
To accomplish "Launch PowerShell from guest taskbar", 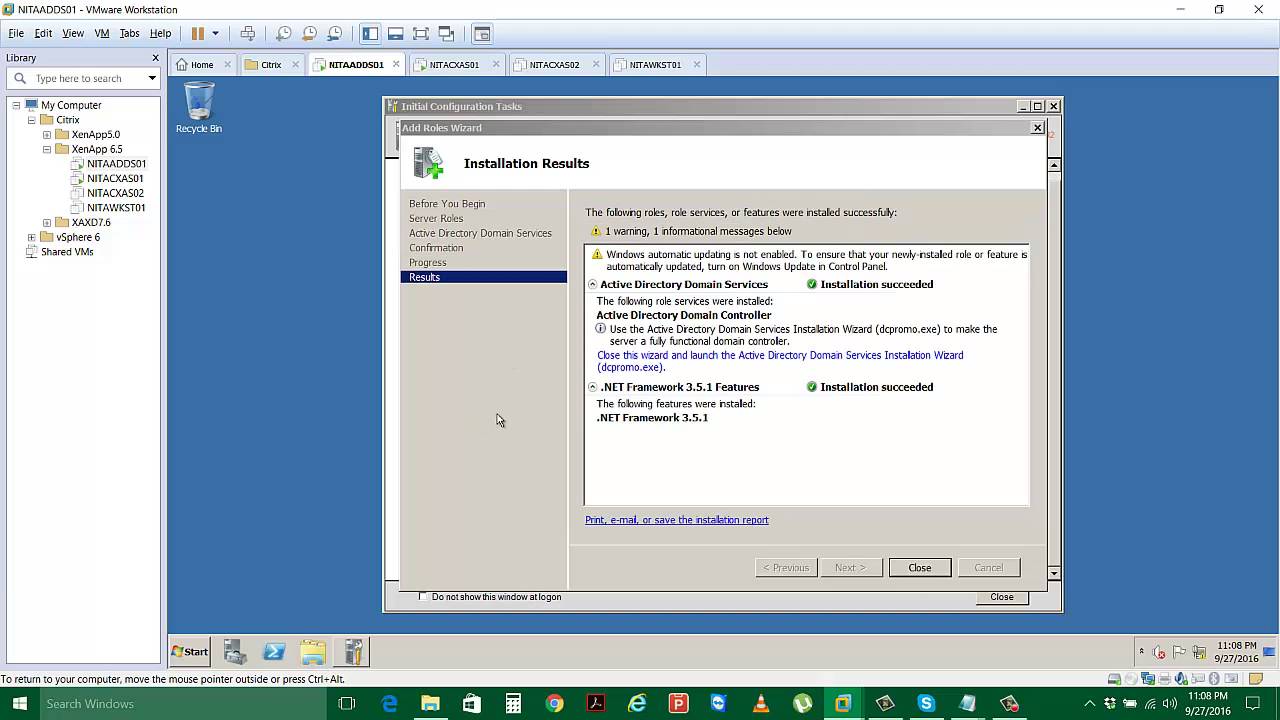I will (274, 652).
